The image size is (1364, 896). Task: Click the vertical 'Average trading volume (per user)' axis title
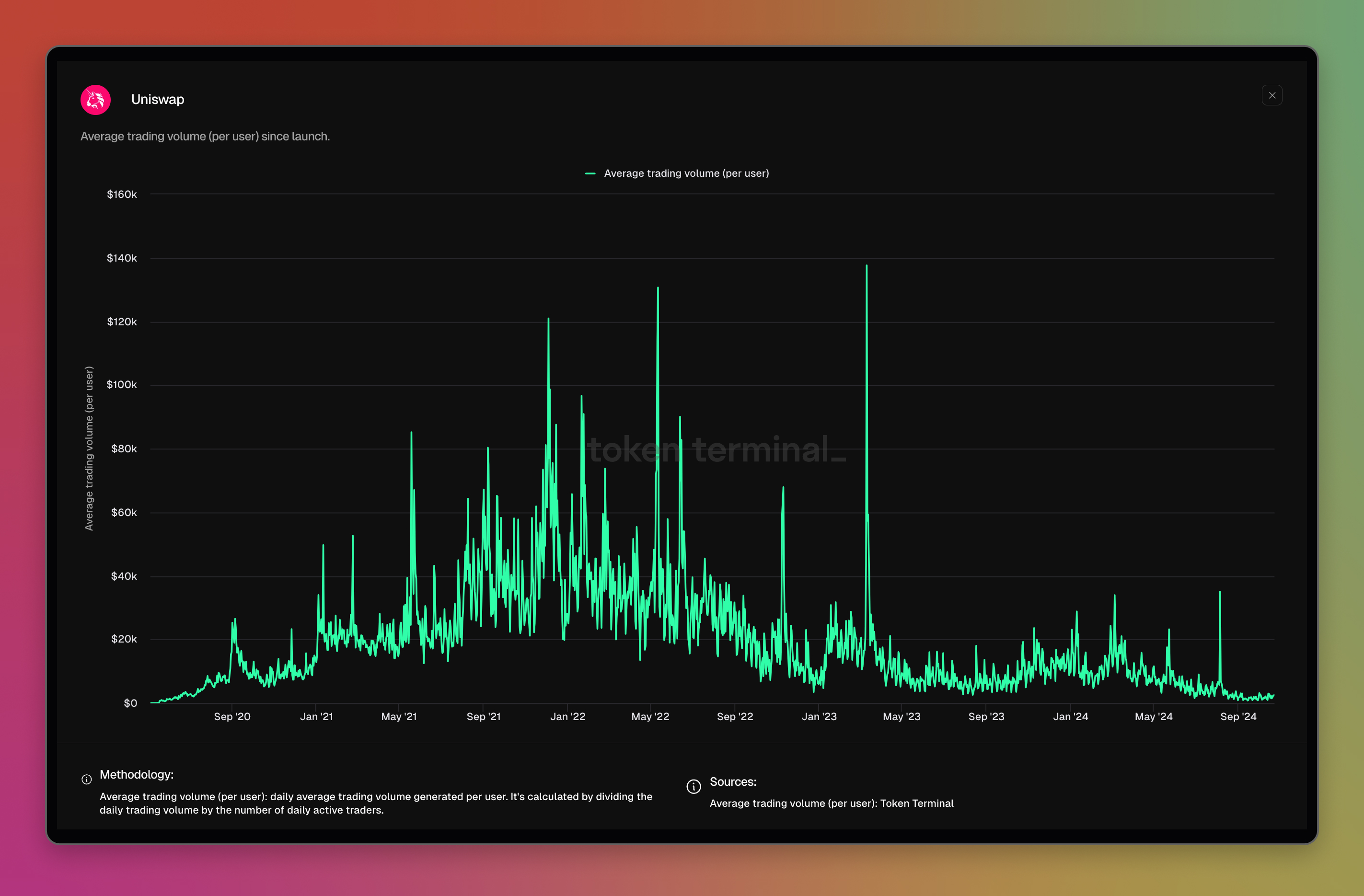[x=89, y=448]
